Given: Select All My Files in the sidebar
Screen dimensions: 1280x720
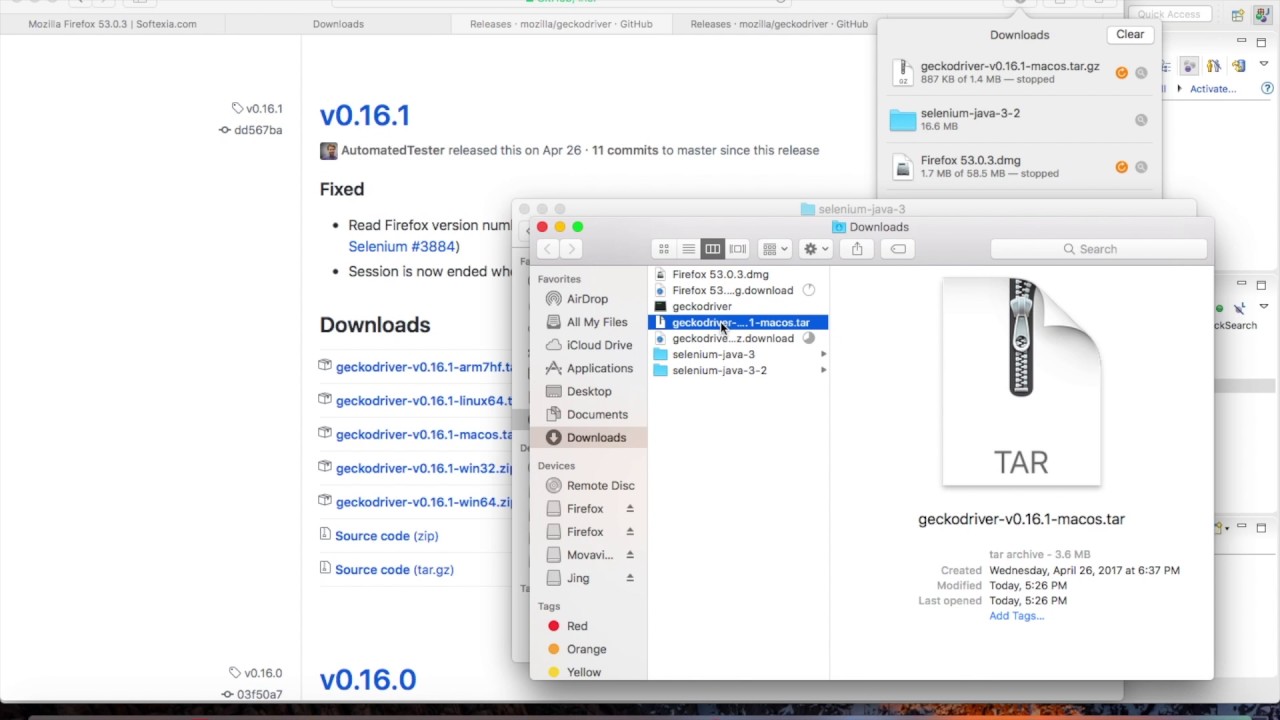Looking at the screenshot, I should (597, 322).
